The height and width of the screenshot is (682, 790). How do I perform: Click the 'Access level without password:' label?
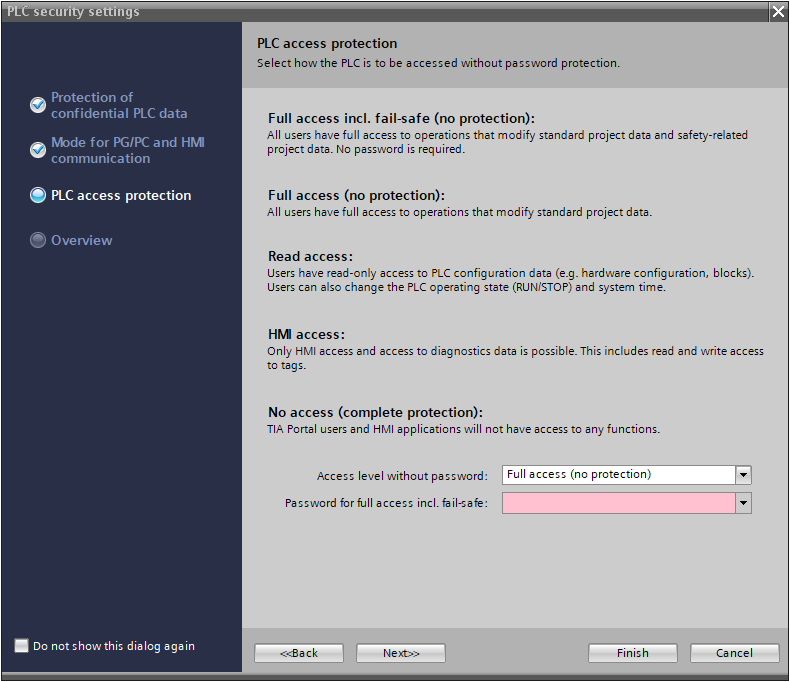tap(402, 476)
